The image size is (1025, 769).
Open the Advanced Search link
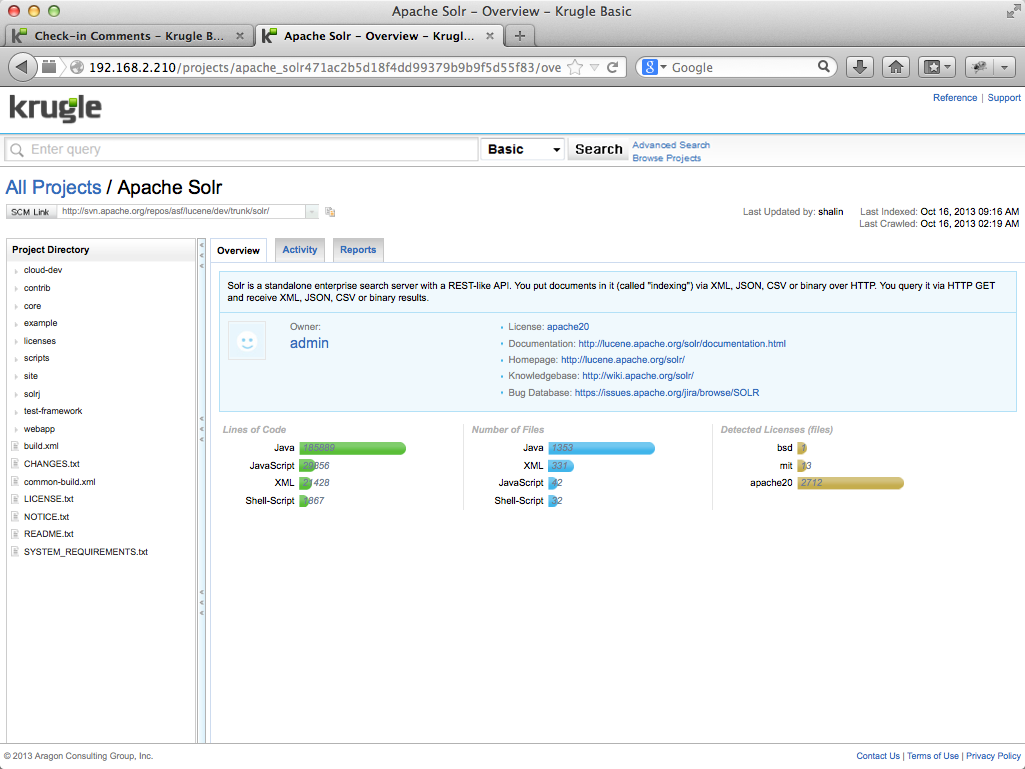pos(671,145)
